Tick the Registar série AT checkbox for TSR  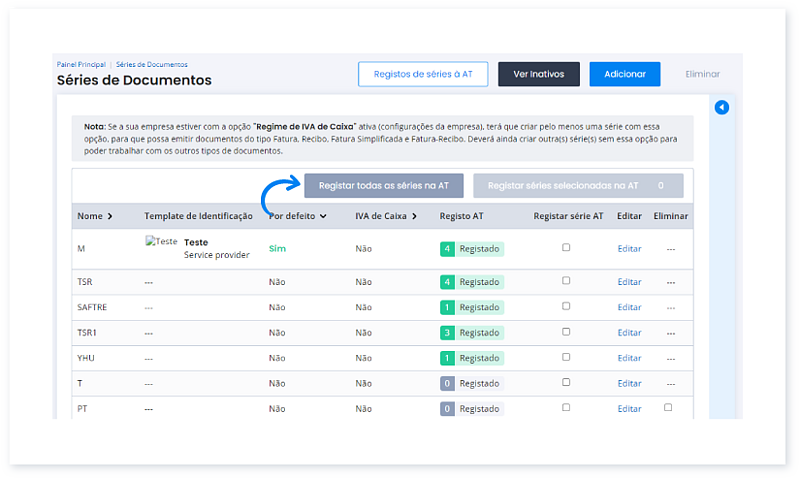pos(566,281)
